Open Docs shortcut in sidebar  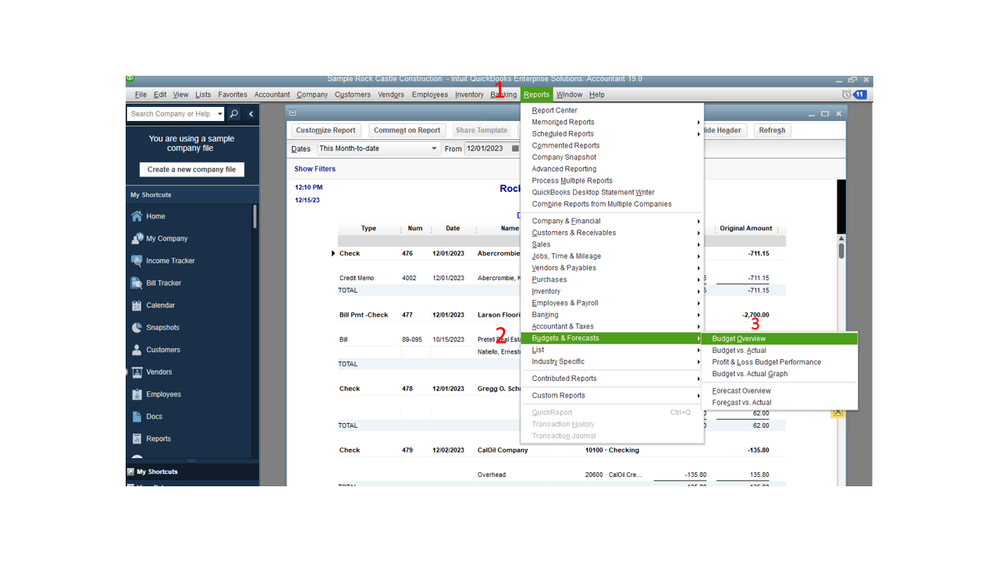pyautogui.click(x=154, y=417)
